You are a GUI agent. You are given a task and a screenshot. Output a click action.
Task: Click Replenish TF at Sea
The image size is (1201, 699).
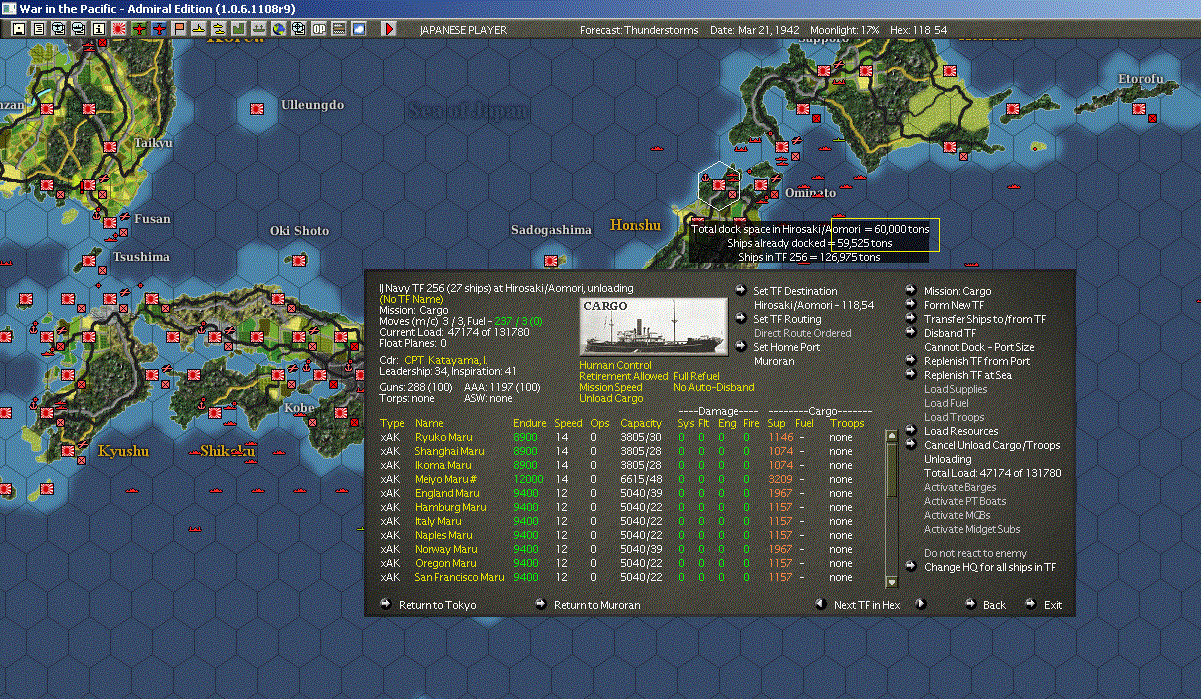pos(967,375)
